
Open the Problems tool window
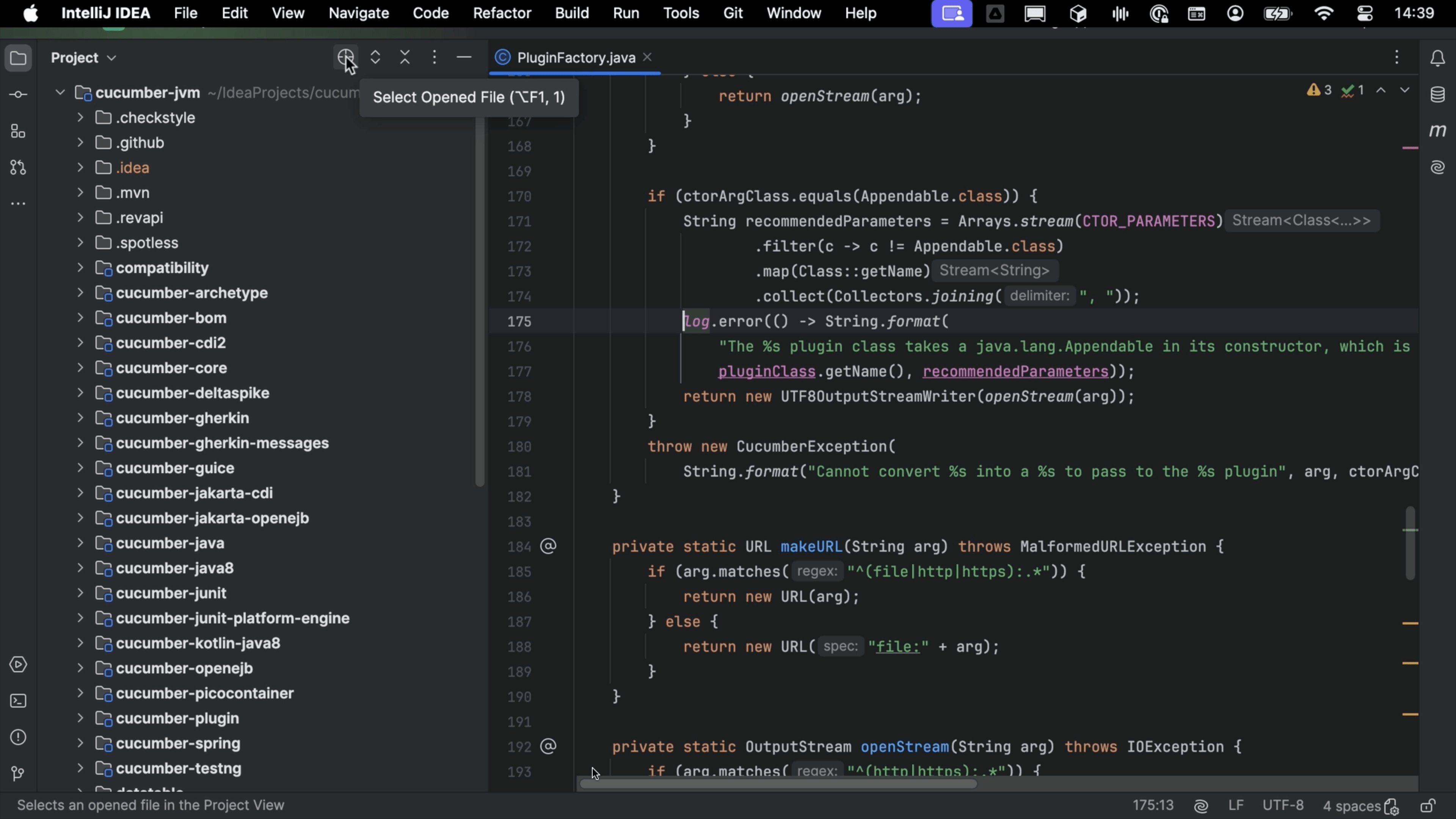tap(18, 737)
